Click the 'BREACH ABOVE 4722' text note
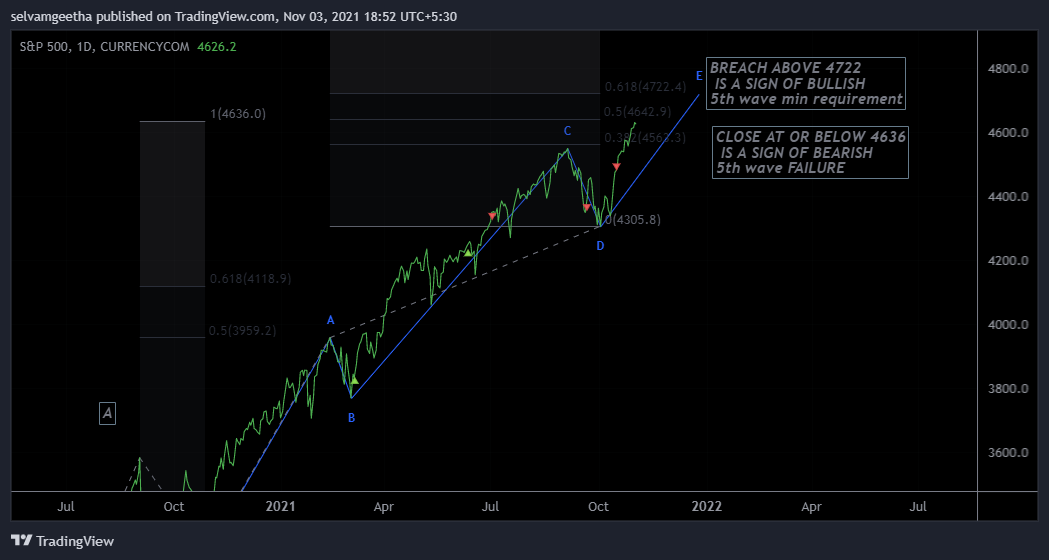 click(806, 84)
